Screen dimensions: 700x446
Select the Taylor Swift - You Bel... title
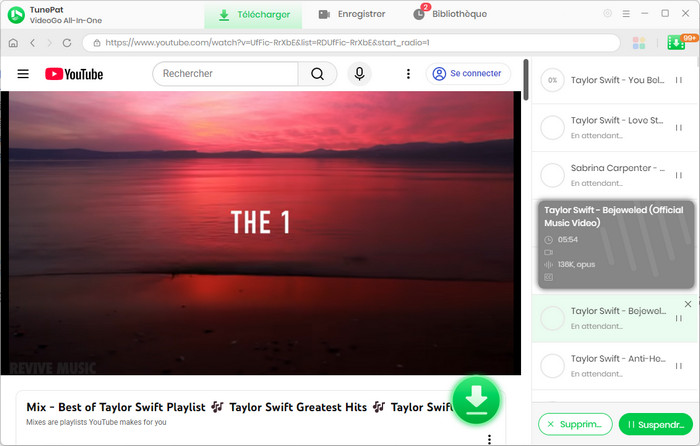(617, 80)
